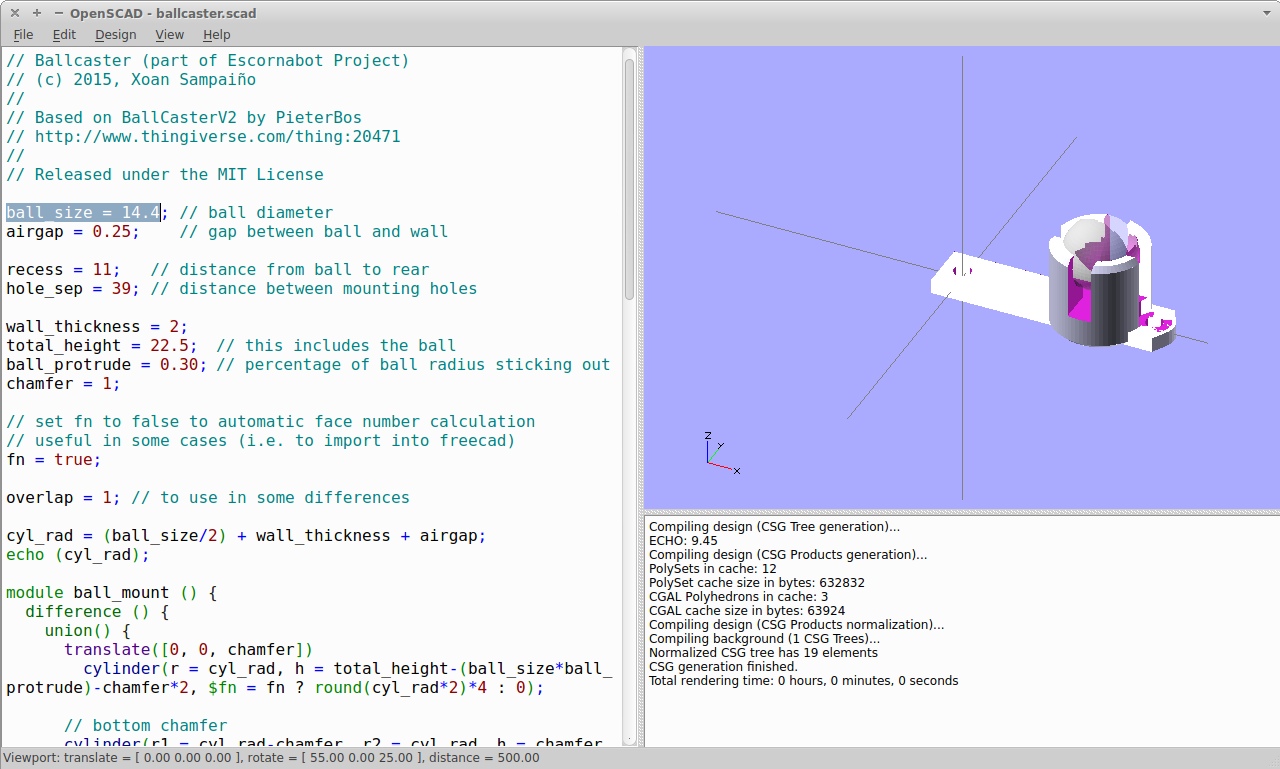Image resolution: width=1280 pixels, height=769 pixels.
Task: Click the line 'overlap = 1;'
Action: point(63,497)
